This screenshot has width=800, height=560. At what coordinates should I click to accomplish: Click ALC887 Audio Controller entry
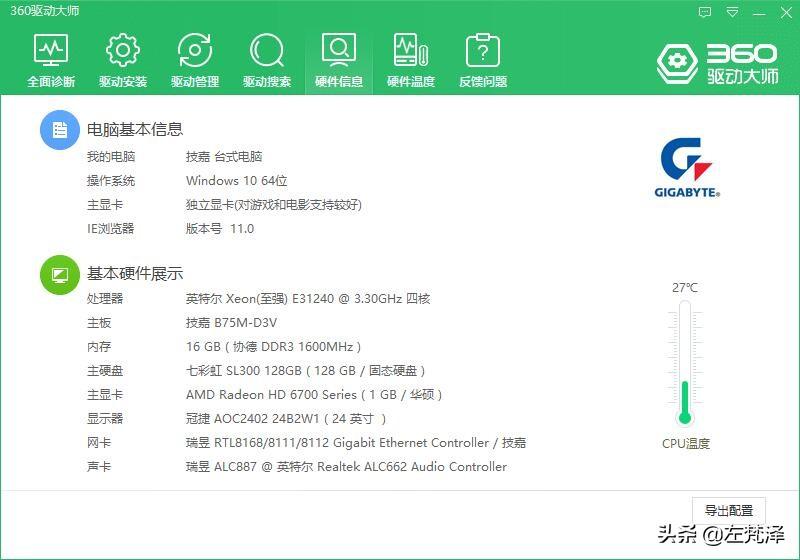pos(346,467)
